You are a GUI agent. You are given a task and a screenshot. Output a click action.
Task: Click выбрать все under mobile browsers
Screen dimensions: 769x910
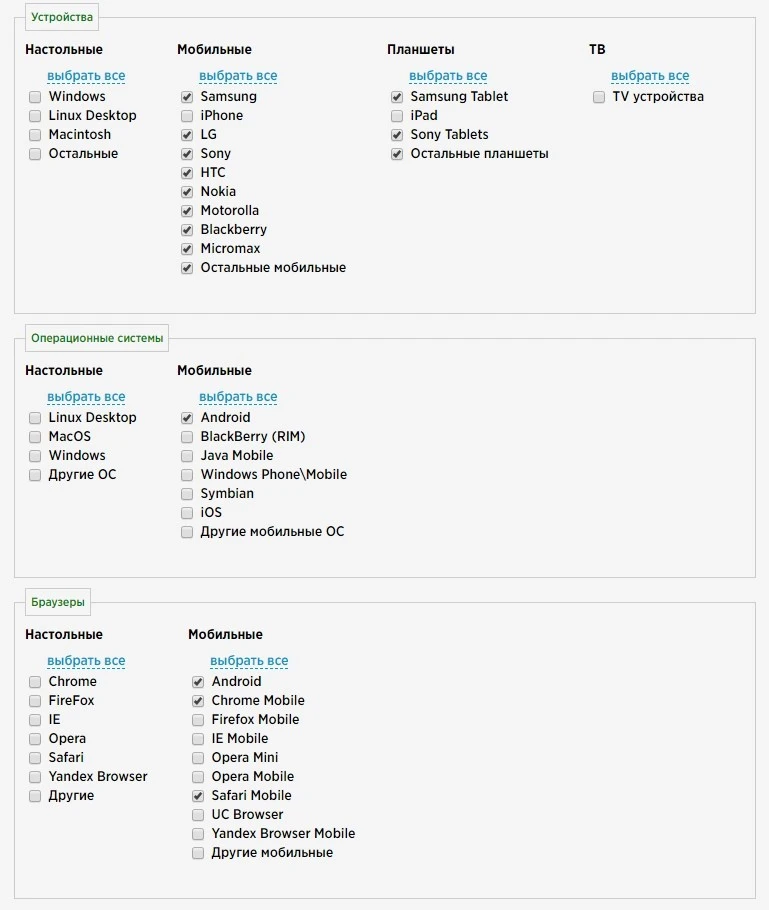pyautogui.click(x=249, y=661)
